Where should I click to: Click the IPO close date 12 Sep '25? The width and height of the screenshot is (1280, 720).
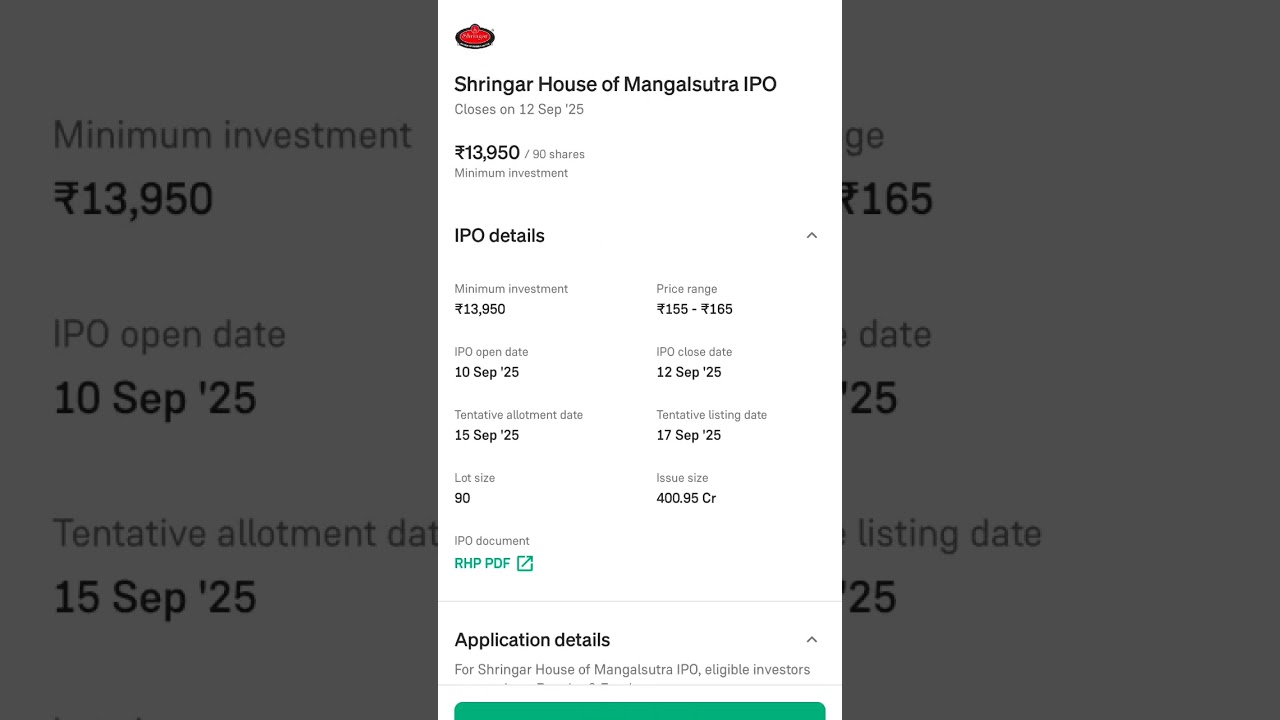(689, 372)
